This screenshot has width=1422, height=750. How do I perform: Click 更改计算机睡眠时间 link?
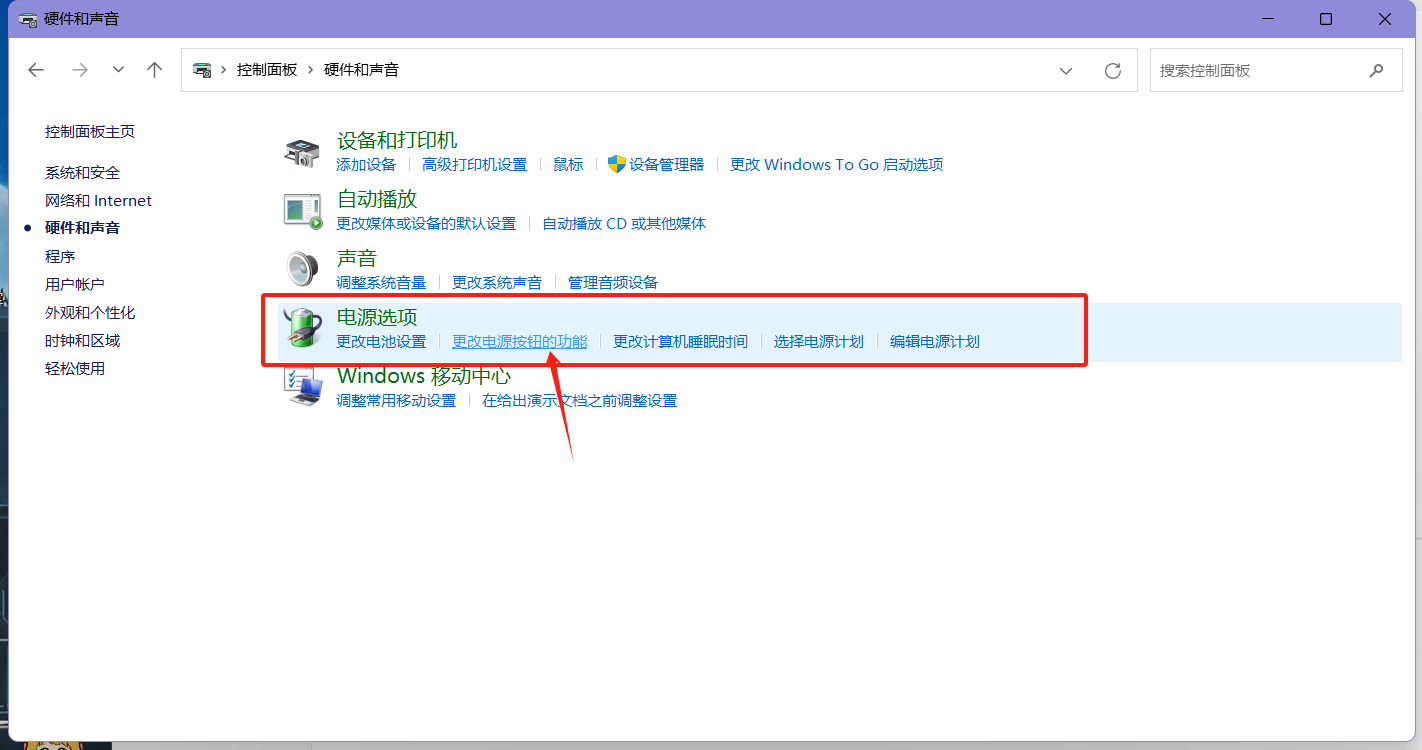[680, 342]
